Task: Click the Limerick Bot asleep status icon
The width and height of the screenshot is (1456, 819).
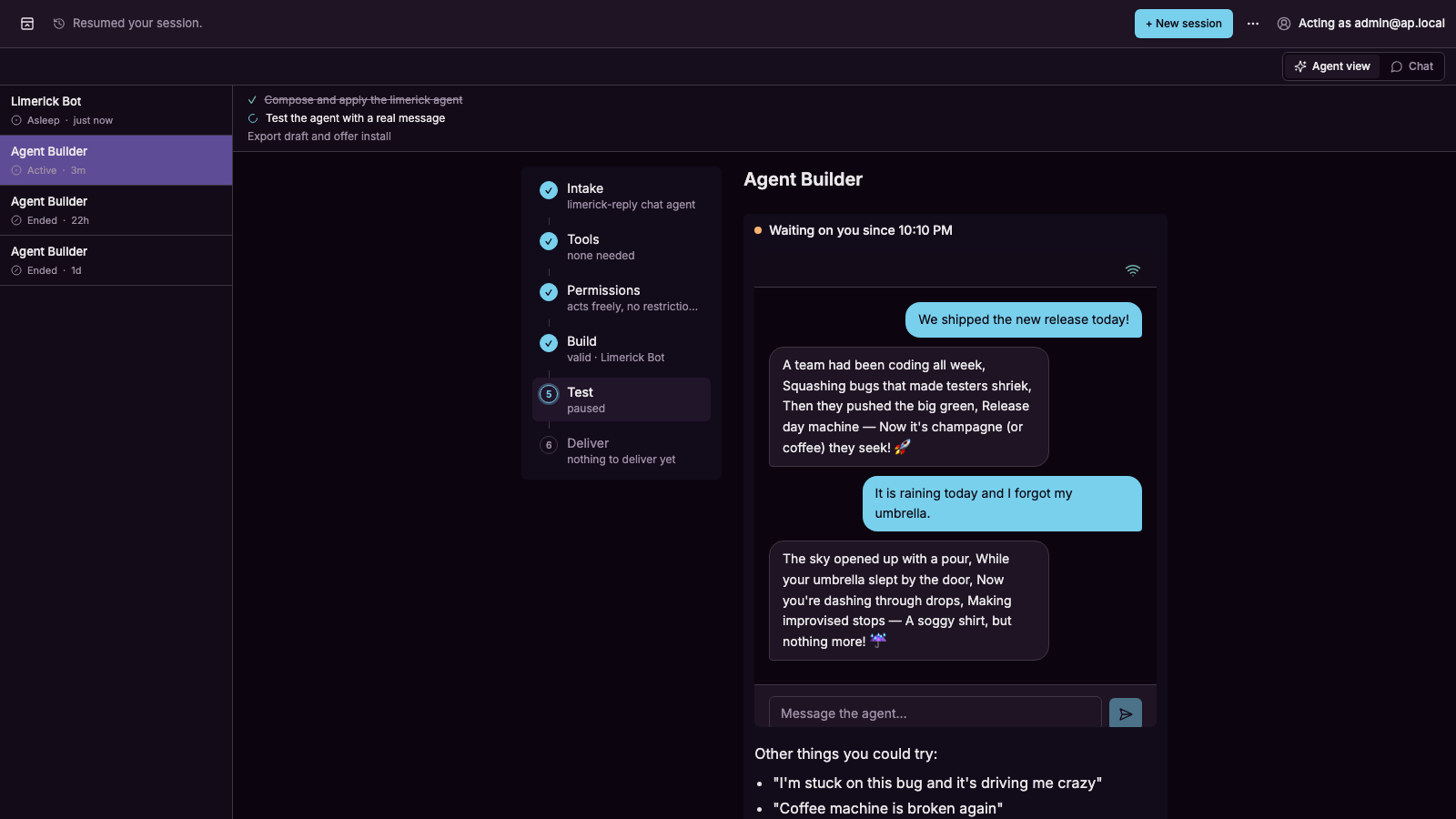Action: pyautogui.click(x=16, y=121)
